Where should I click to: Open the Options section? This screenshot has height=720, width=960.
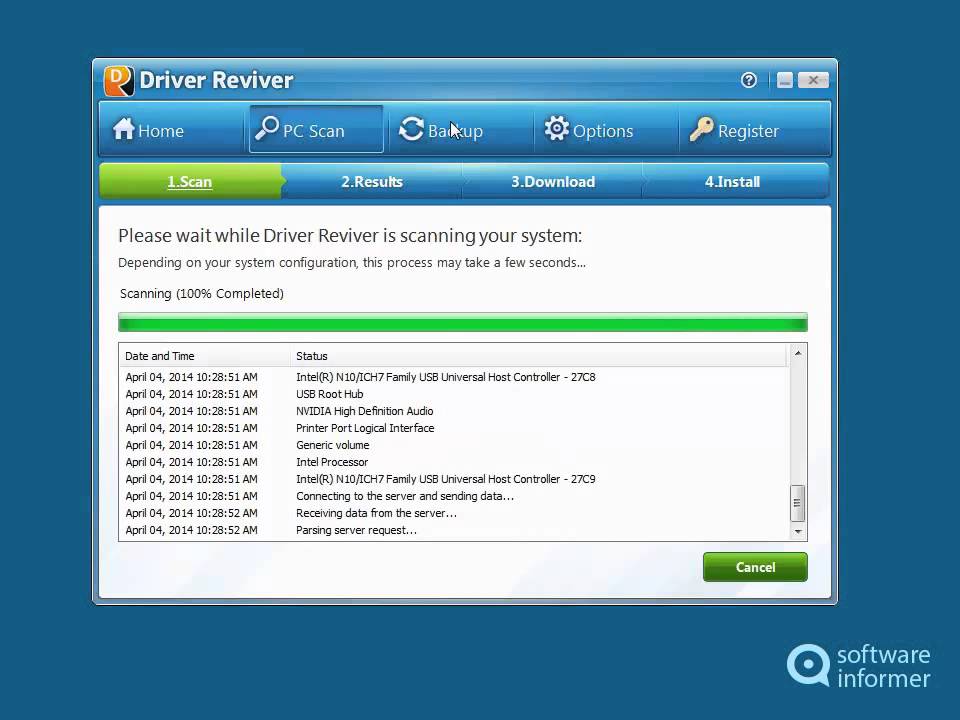tap(606, 129)
